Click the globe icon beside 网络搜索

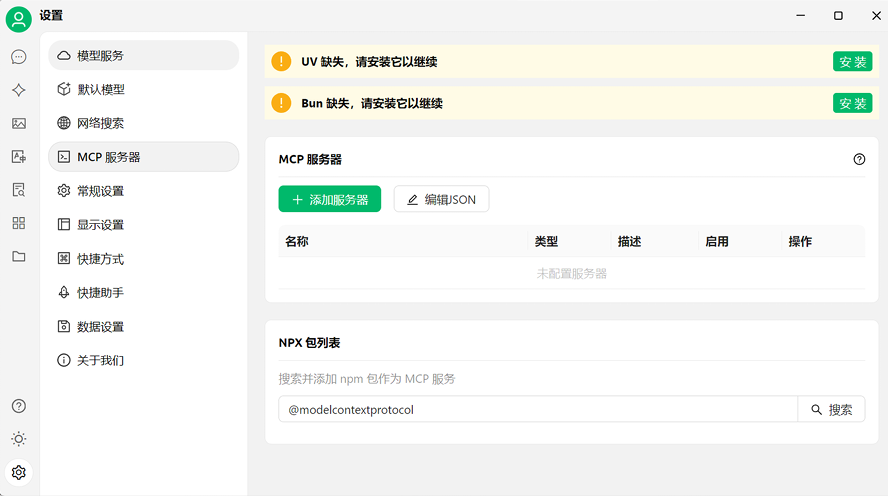point(64,123)
